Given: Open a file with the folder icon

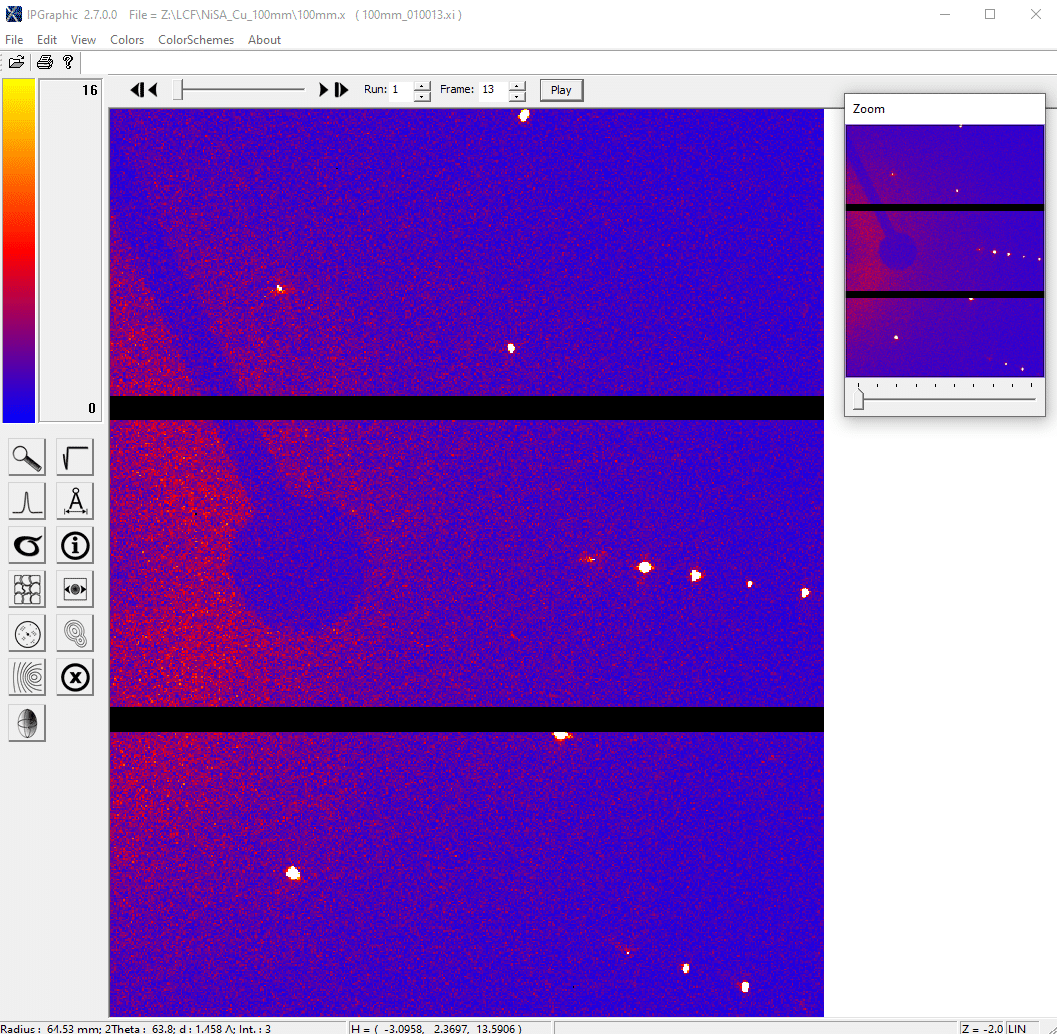Looking at the screenshot, I should point(17,62).
